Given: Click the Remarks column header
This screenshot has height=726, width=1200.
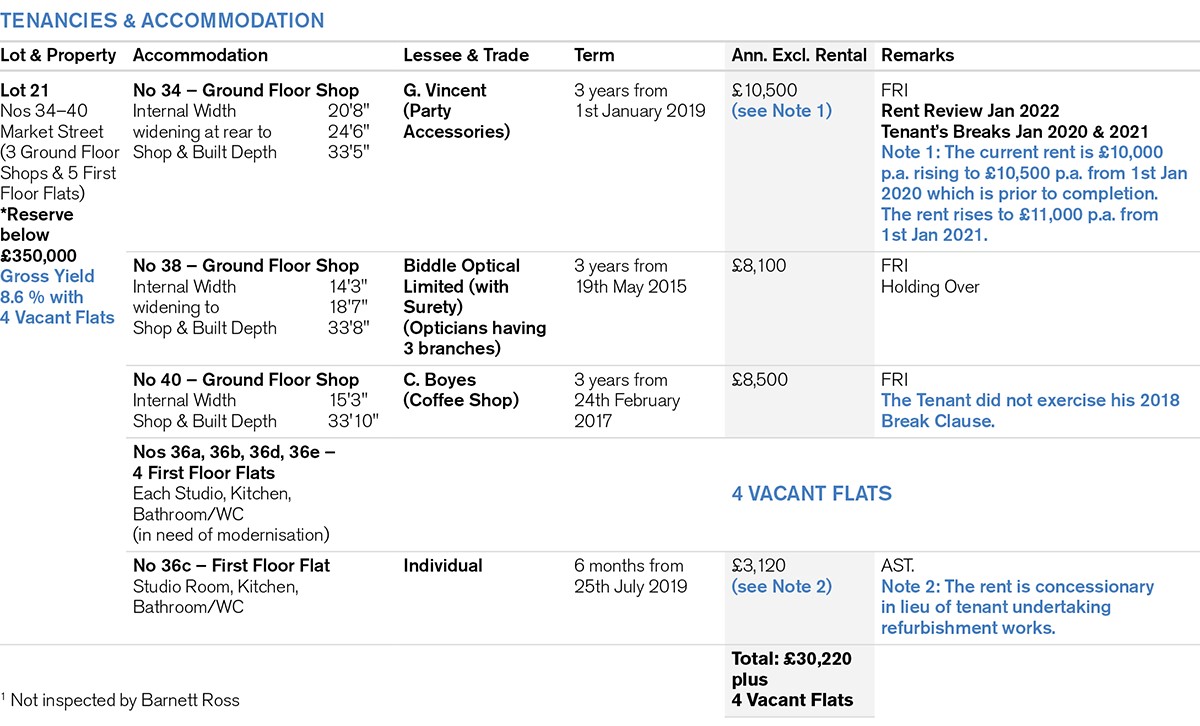Looking at the screenshot, I should pos(917,55).
